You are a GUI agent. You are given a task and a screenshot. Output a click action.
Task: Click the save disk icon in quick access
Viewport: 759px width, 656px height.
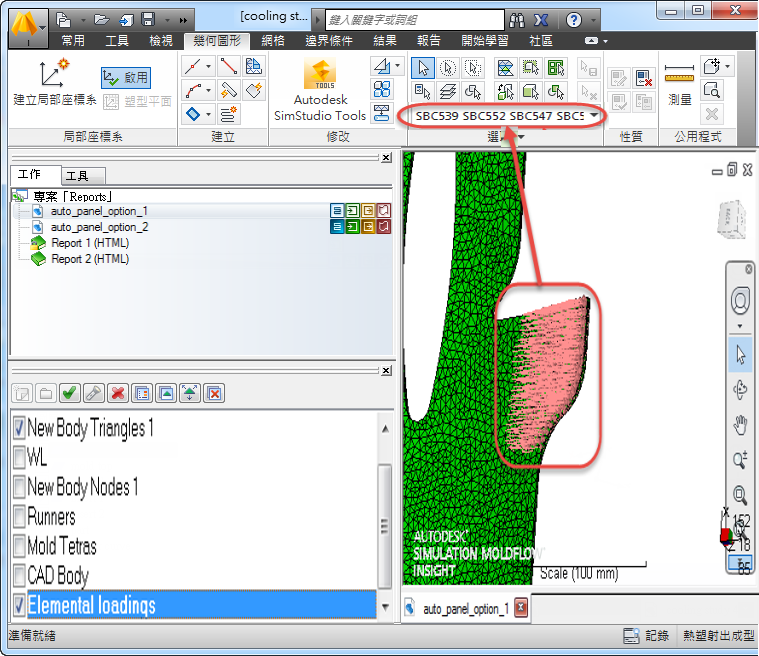(x=148, y=20)
